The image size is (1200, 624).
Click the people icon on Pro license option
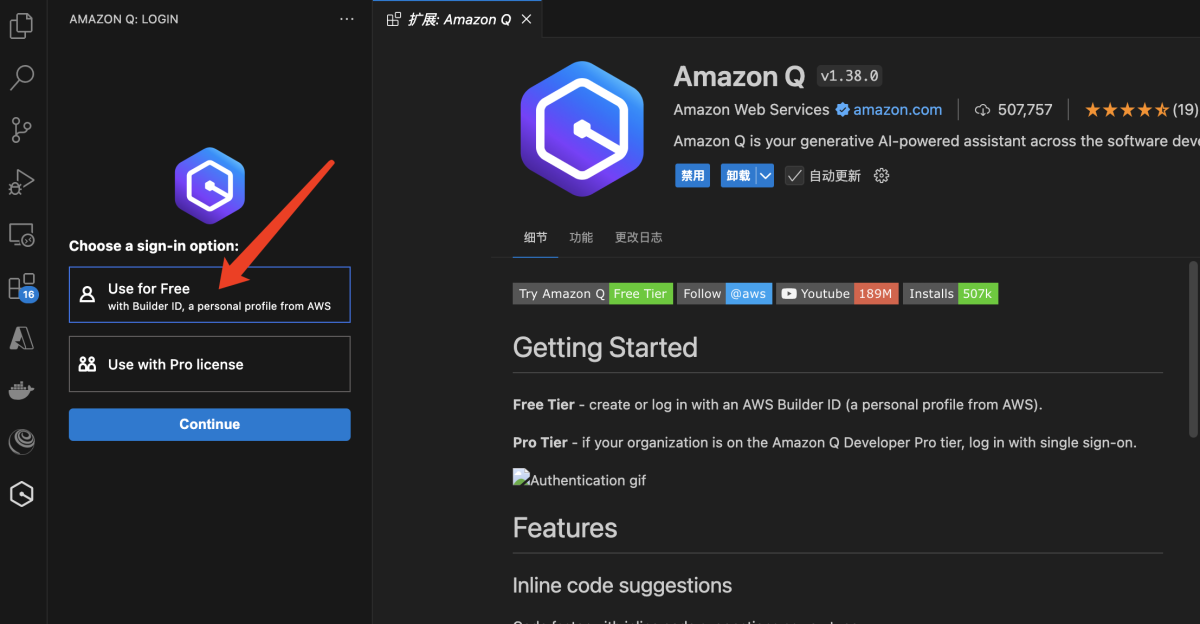88,364
